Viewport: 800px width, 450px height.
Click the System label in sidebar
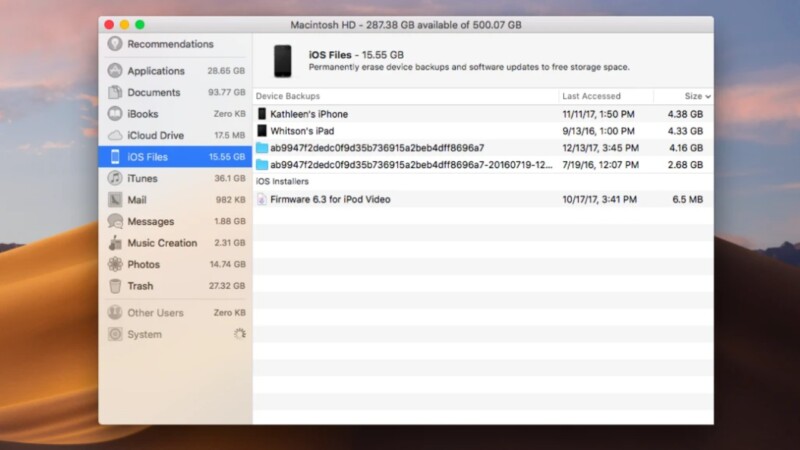(144, 334)
